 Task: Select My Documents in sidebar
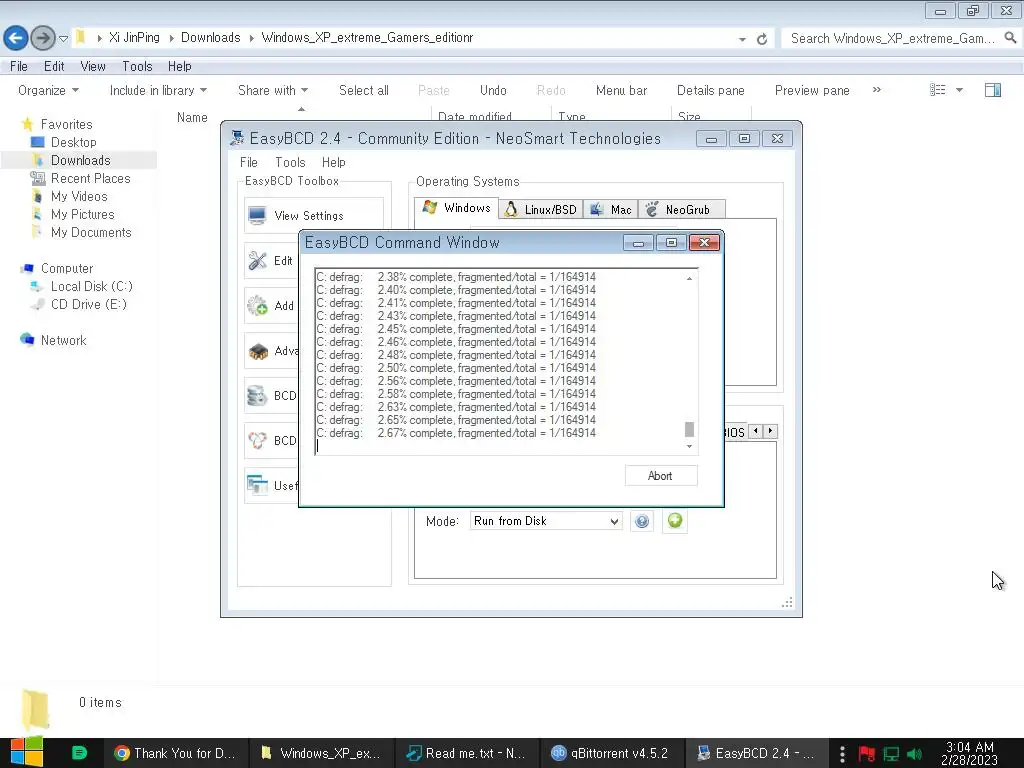(91, 232)
